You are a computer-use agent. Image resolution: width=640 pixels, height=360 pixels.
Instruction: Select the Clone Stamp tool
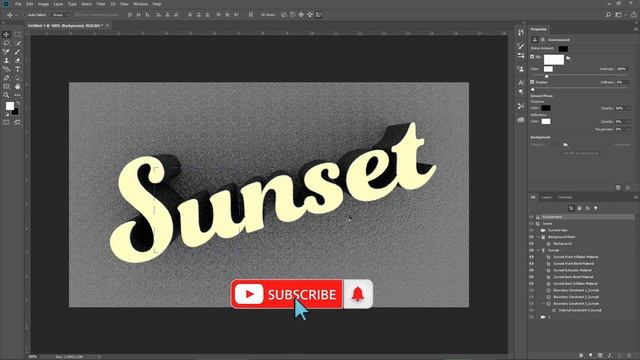6,60
